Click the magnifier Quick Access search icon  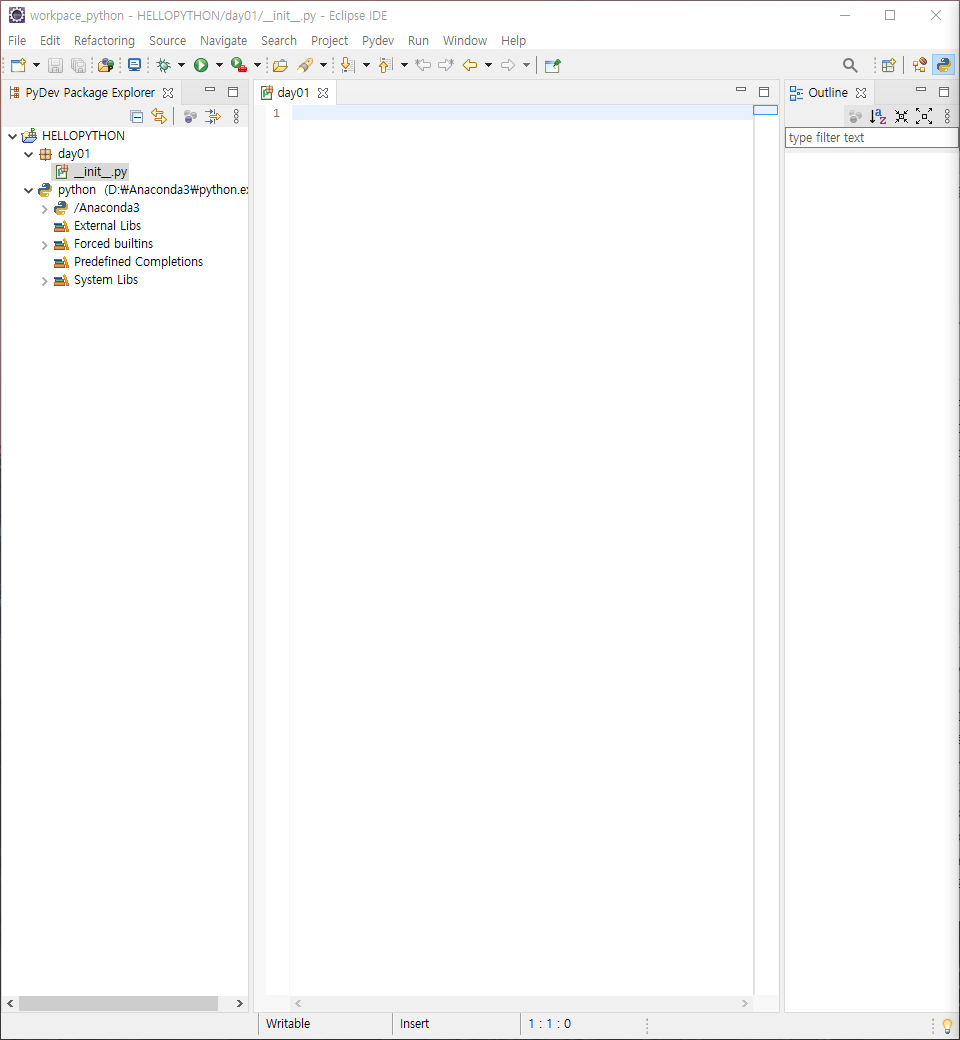pyautogui.click(x=850, y=65)
